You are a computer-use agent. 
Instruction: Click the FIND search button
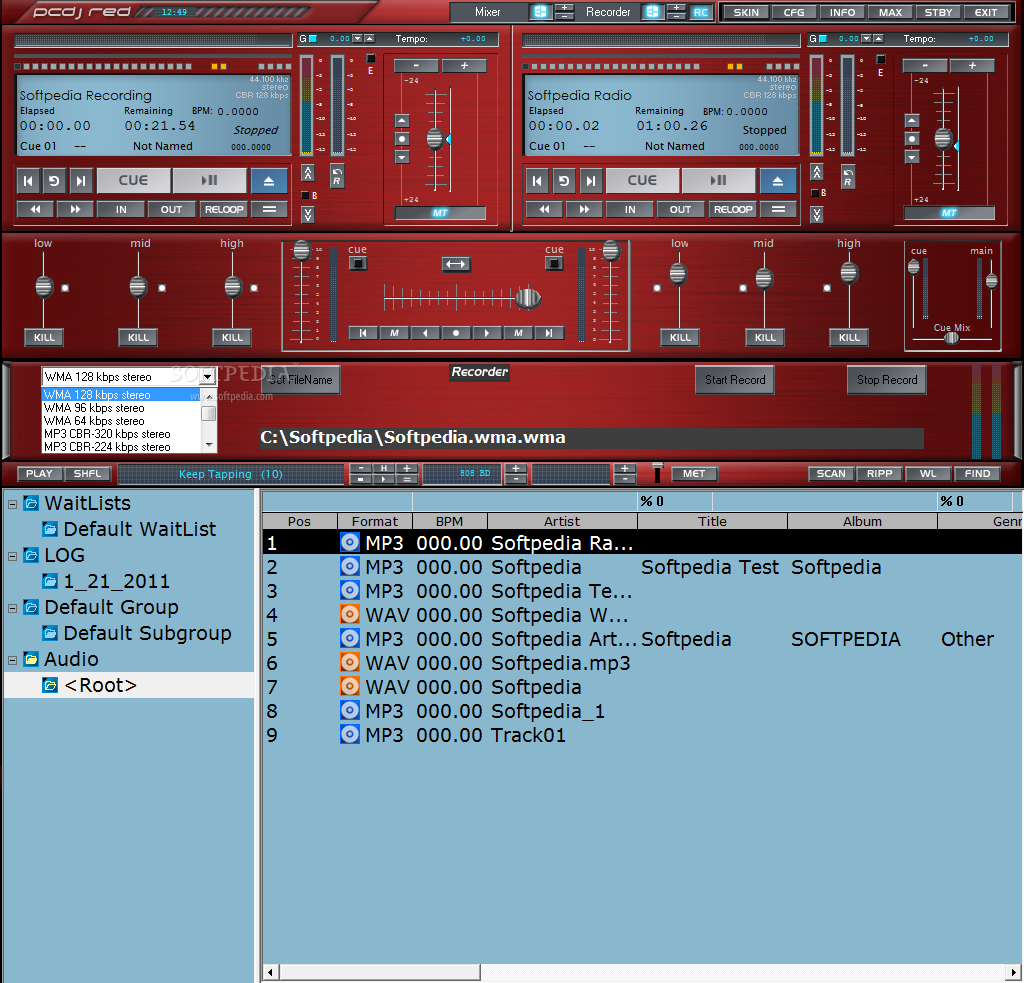(x=978, y=474)
